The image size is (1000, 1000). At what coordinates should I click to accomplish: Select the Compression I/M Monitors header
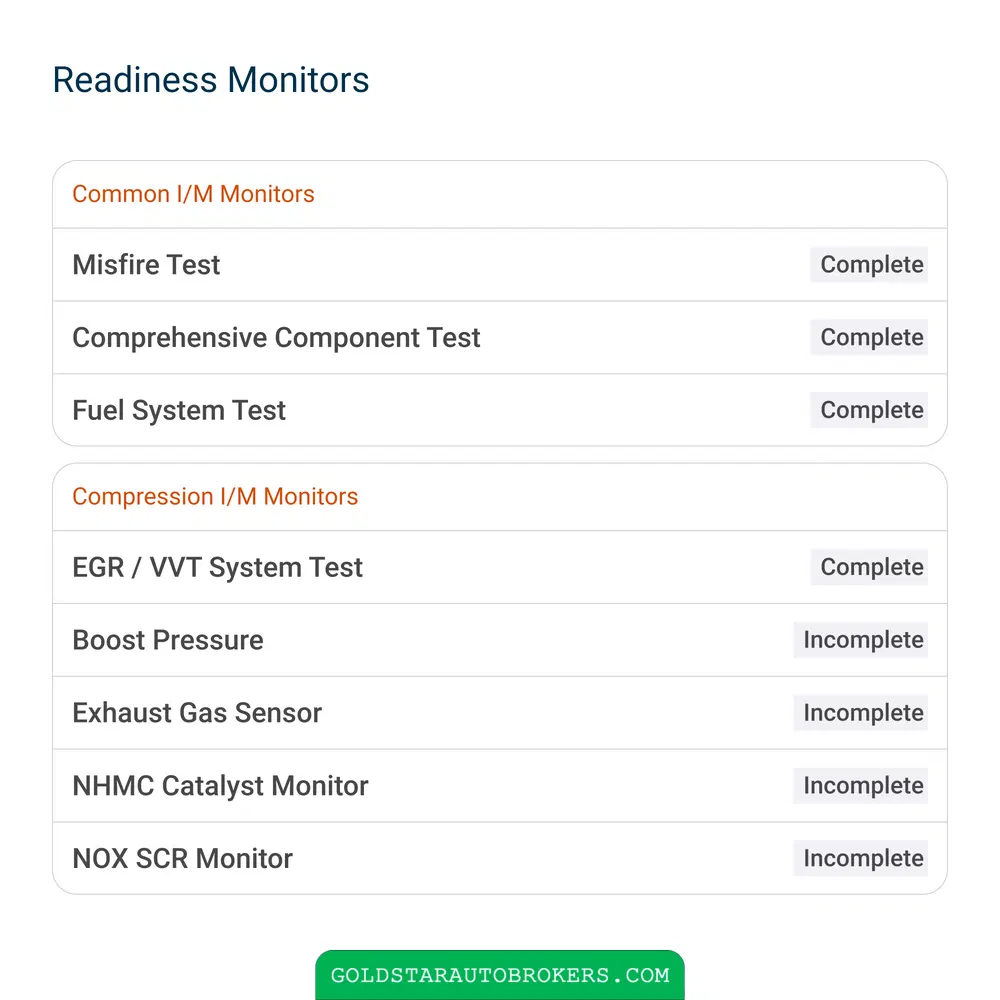coord(215,496)
